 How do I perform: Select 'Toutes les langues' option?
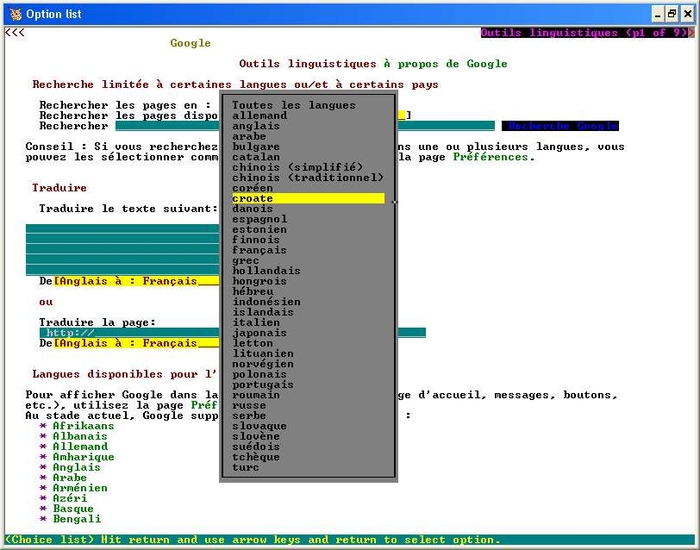(294, 105)
